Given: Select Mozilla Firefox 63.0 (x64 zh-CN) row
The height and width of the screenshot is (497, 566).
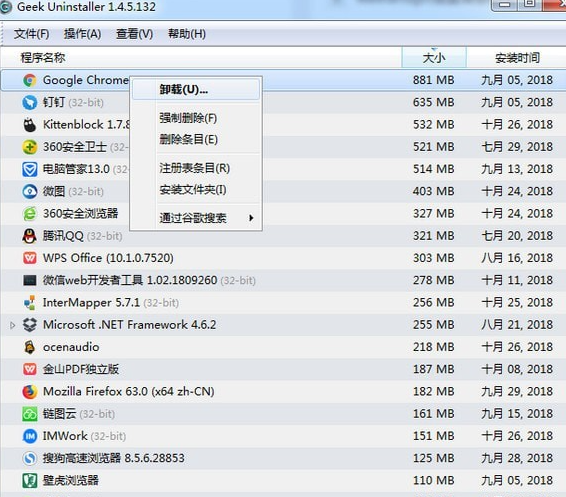Looking at the screenshot, I should pyautogui.click(x=283, y=392).
